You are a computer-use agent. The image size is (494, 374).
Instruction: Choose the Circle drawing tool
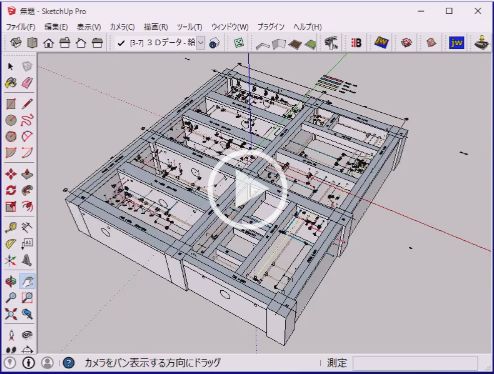click(x=11, y=120)
